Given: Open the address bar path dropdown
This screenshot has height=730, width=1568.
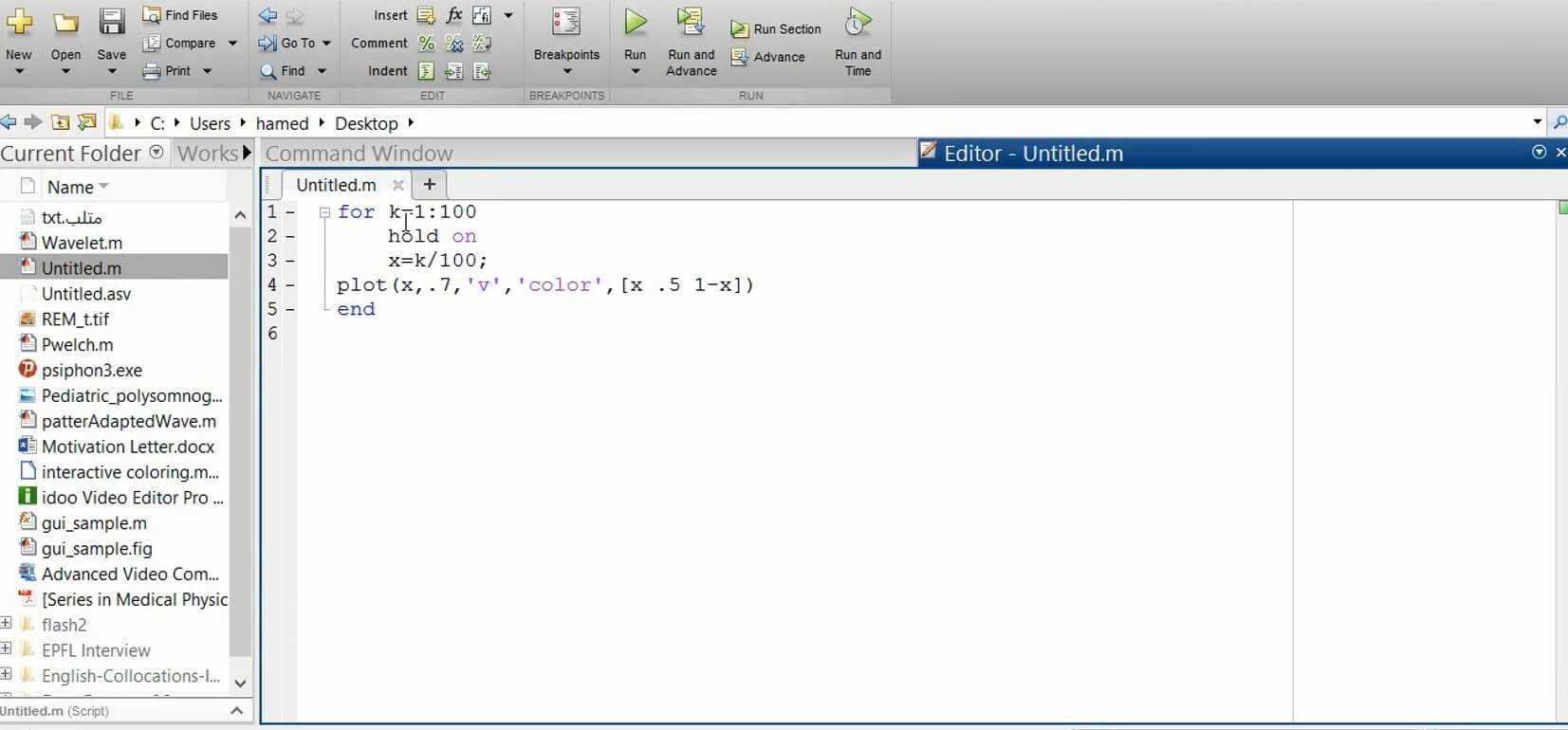Looking at the screenshot, I should point(1537,122).
